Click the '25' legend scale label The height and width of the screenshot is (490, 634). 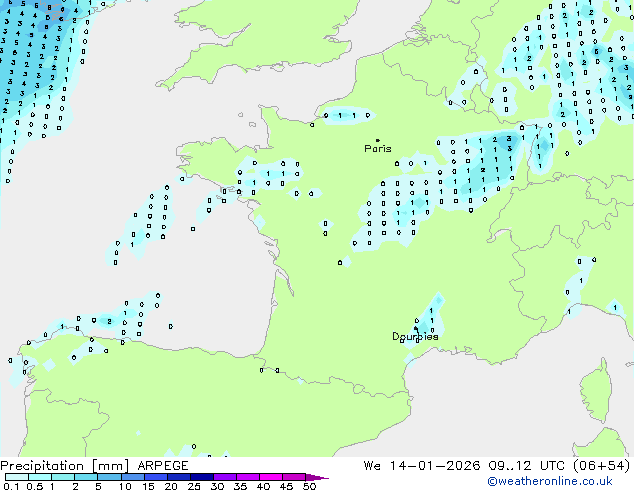pyautogui.click(x=194, y=486)
